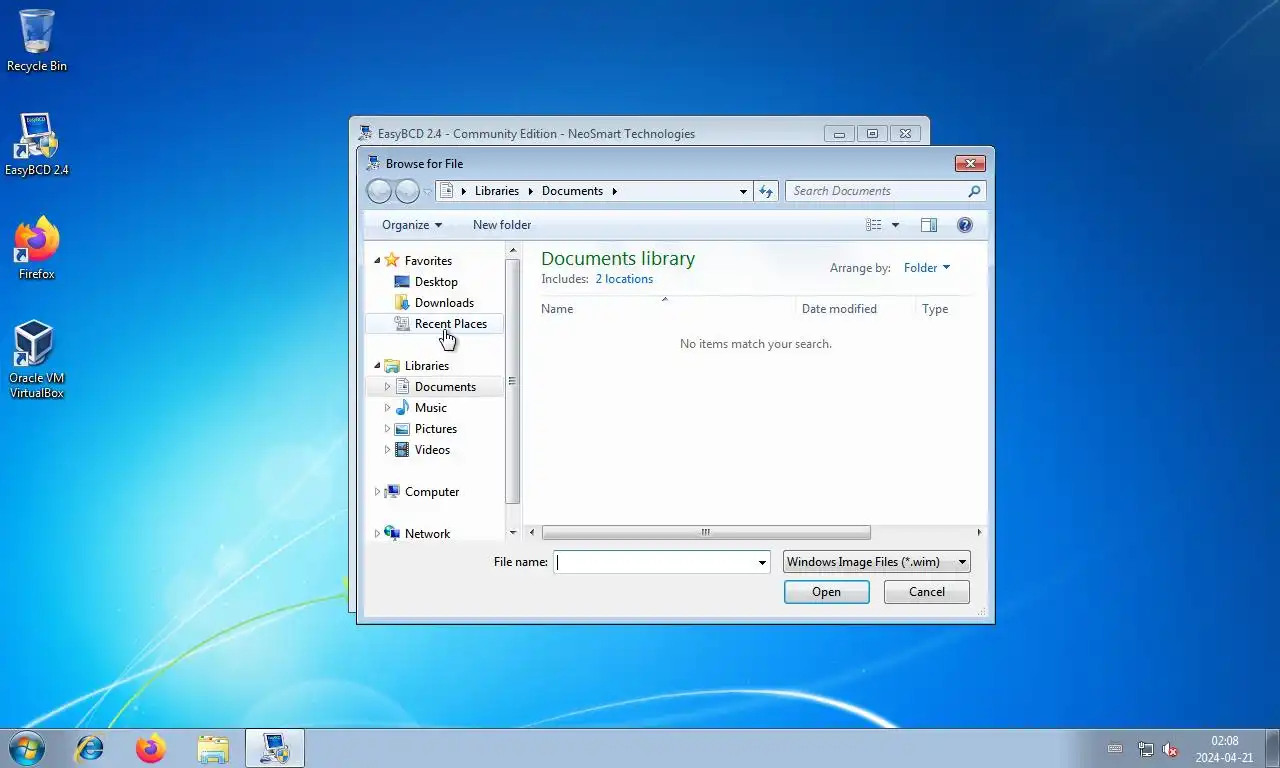Click New folder in toolbar
The width and height of the screenshot is (1280, 768).
pos(502,225)
